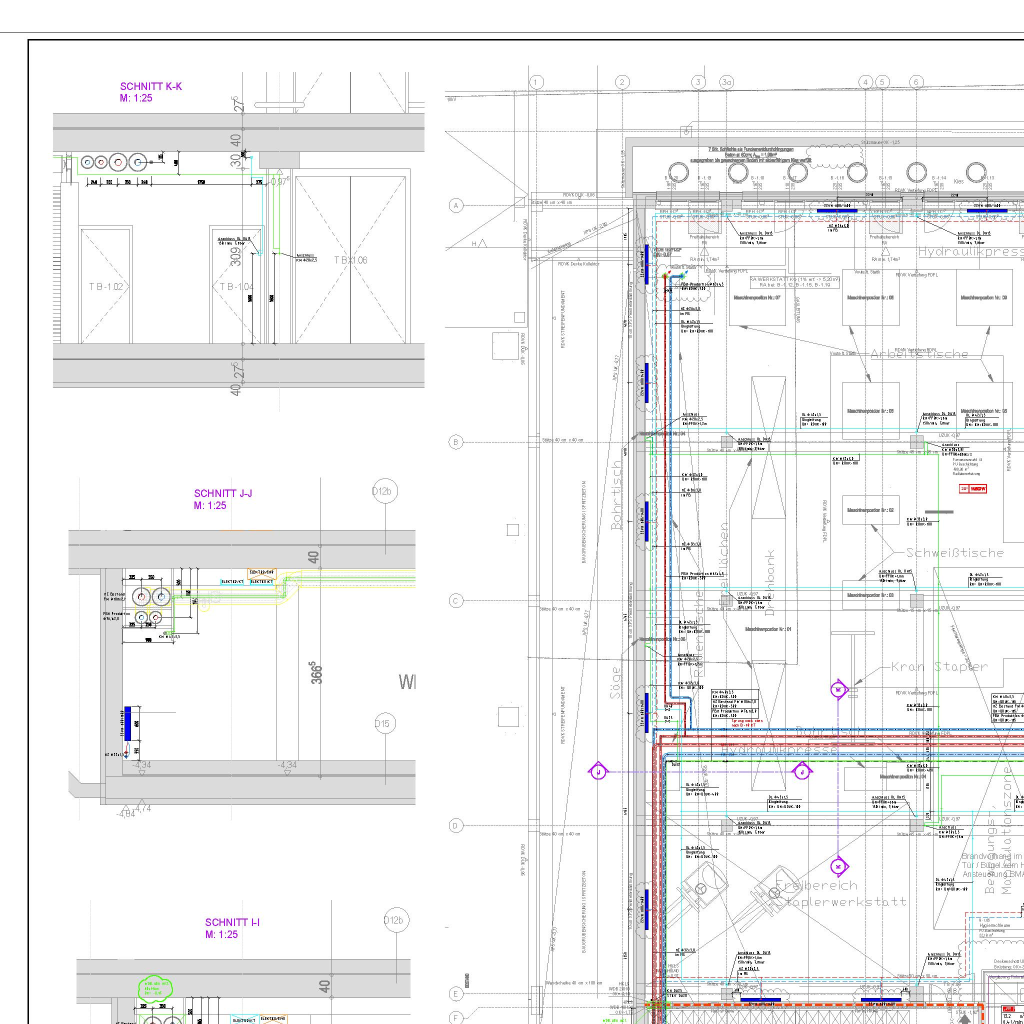Click grid axis bubble 3a
The width and height of the screenshot is (1024, 1024).
(727, 82)
